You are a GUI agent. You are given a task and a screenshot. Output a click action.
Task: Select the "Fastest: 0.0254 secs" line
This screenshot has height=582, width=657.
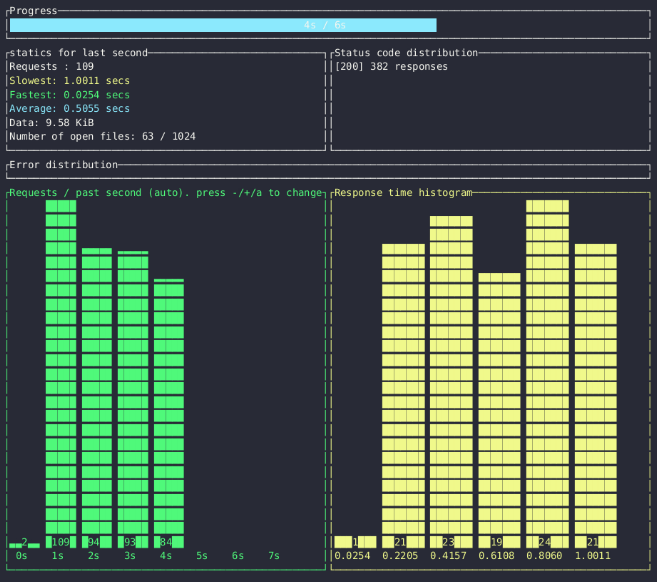coord(70,95)
